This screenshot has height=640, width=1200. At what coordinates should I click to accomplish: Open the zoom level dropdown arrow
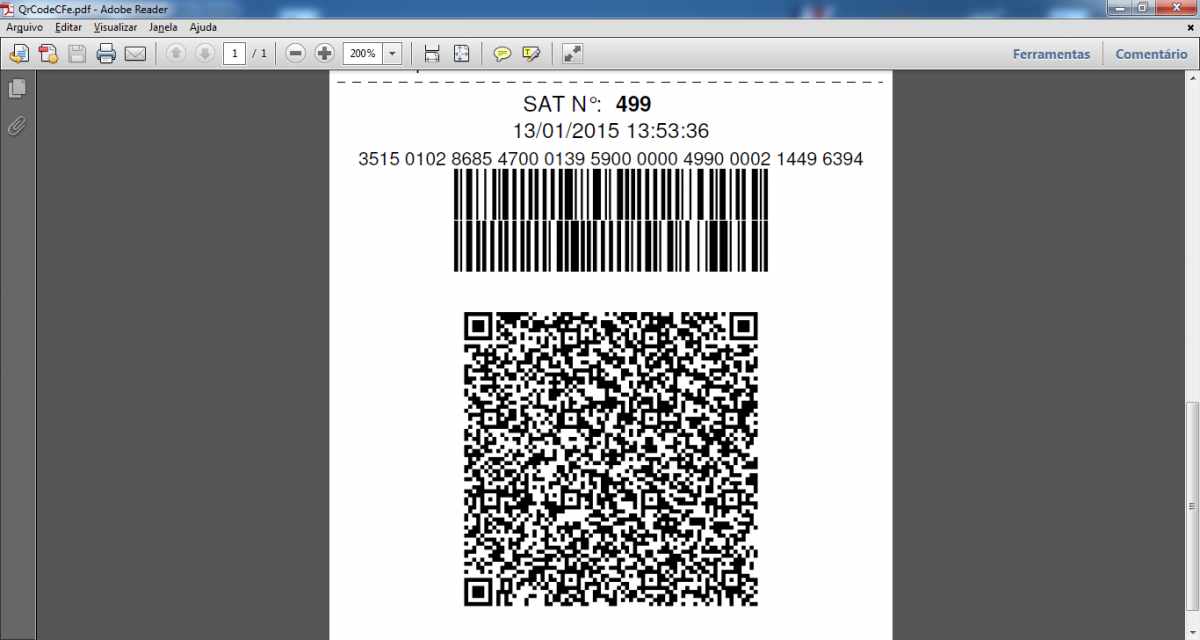coord(393,53)
